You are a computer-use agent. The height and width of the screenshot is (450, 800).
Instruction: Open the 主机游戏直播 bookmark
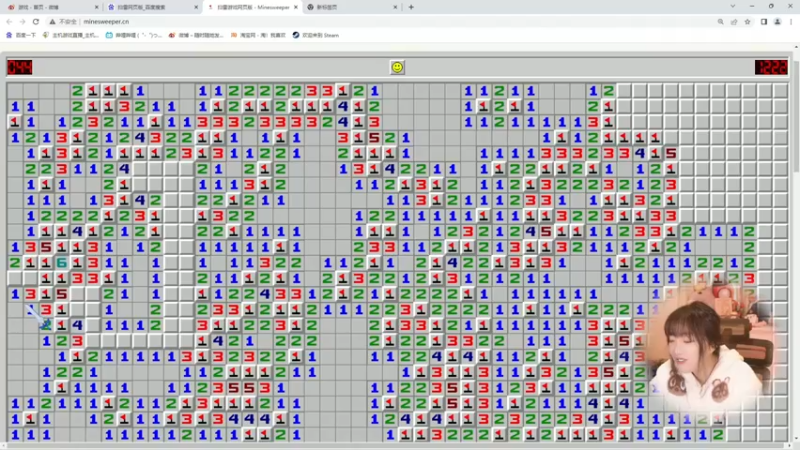coord(70,35)
